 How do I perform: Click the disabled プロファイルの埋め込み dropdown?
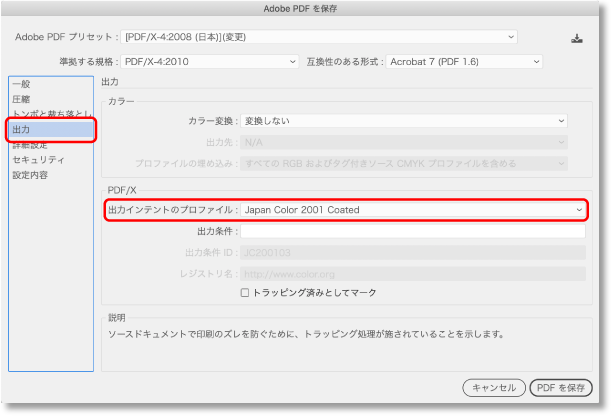404,163
